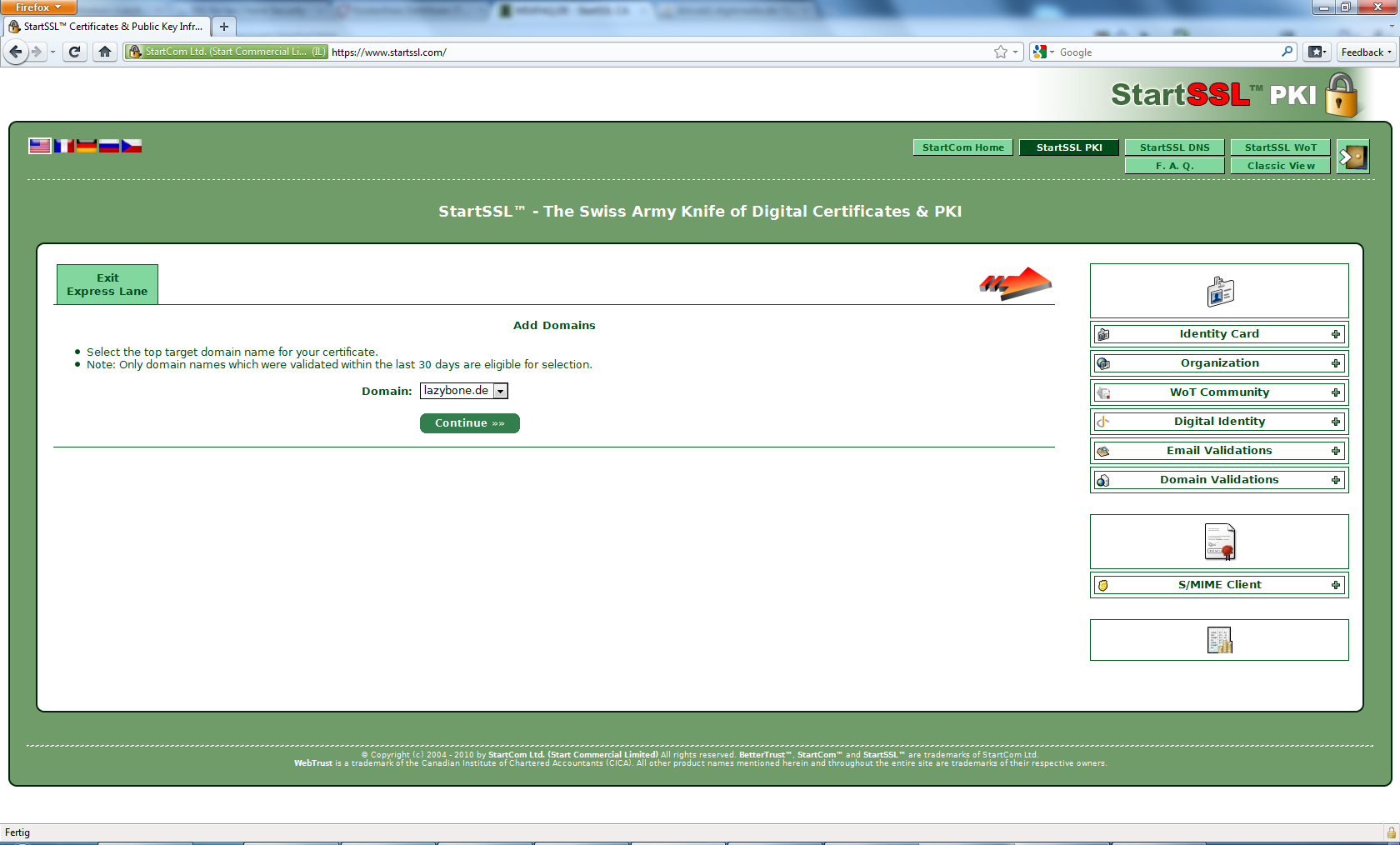1400x845 pixels.
Task: Switch language using the French flag icon
Action: (x=63, y=146)
